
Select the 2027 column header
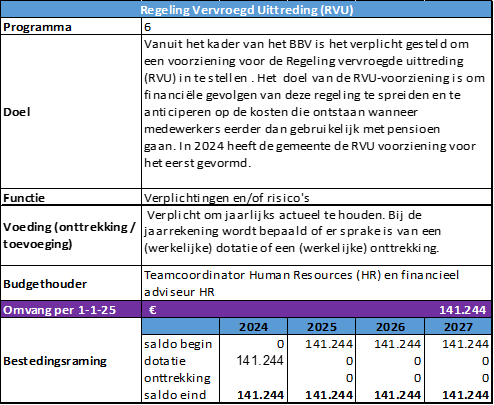[458, 327]
